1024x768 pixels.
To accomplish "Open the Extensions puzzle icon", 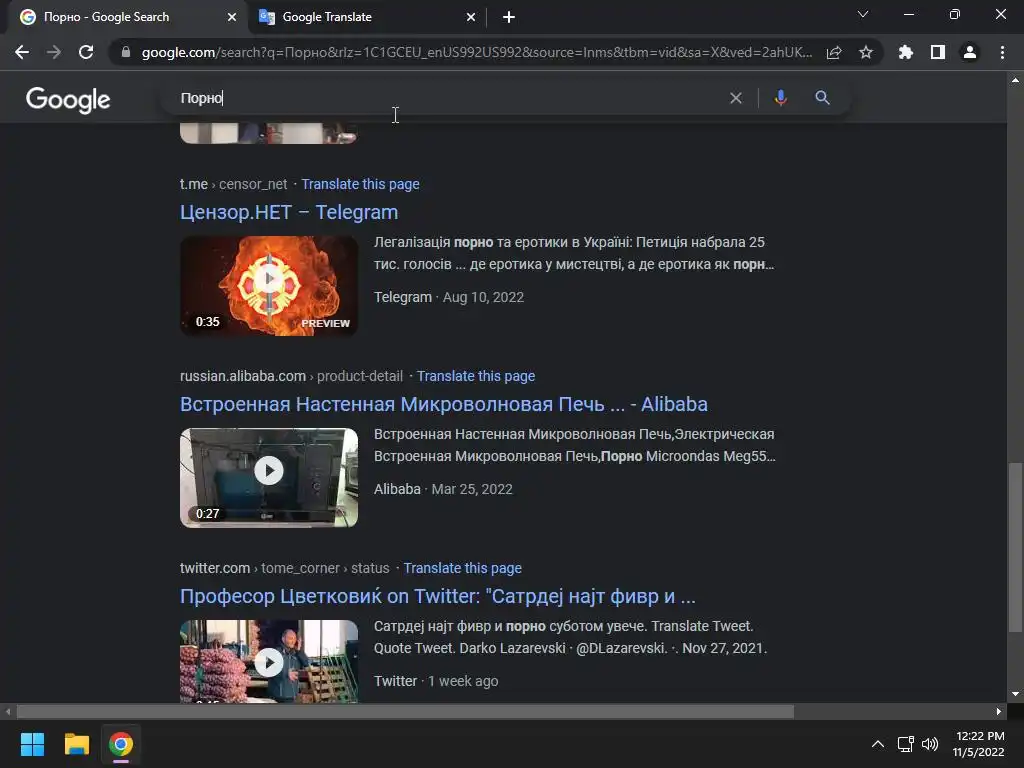I will [x=906, y=52].
